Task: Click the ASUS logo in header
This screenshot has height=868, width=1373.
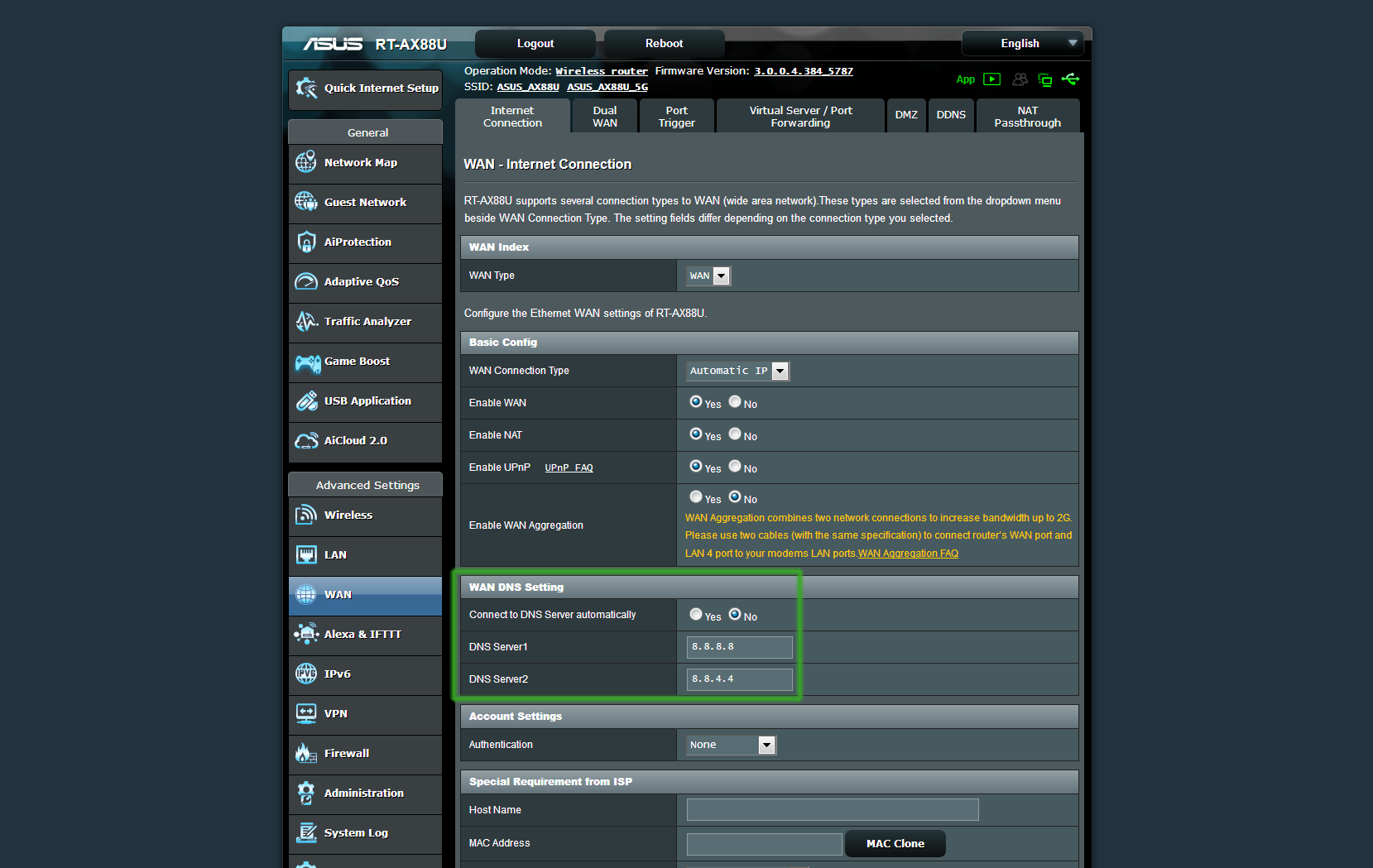Action: [x=333, y=44]
